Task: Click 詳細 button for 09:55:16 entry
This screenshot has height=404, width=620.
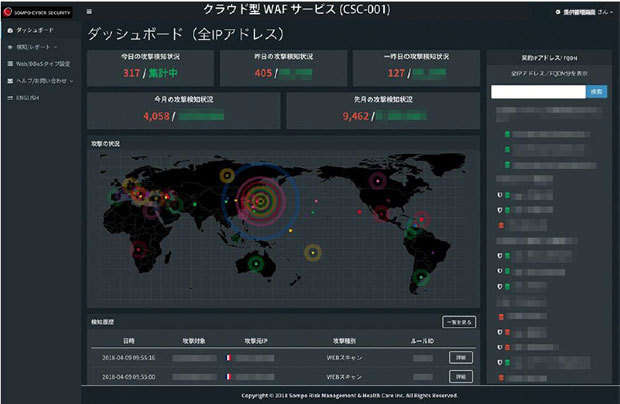Action: point(459,357)
